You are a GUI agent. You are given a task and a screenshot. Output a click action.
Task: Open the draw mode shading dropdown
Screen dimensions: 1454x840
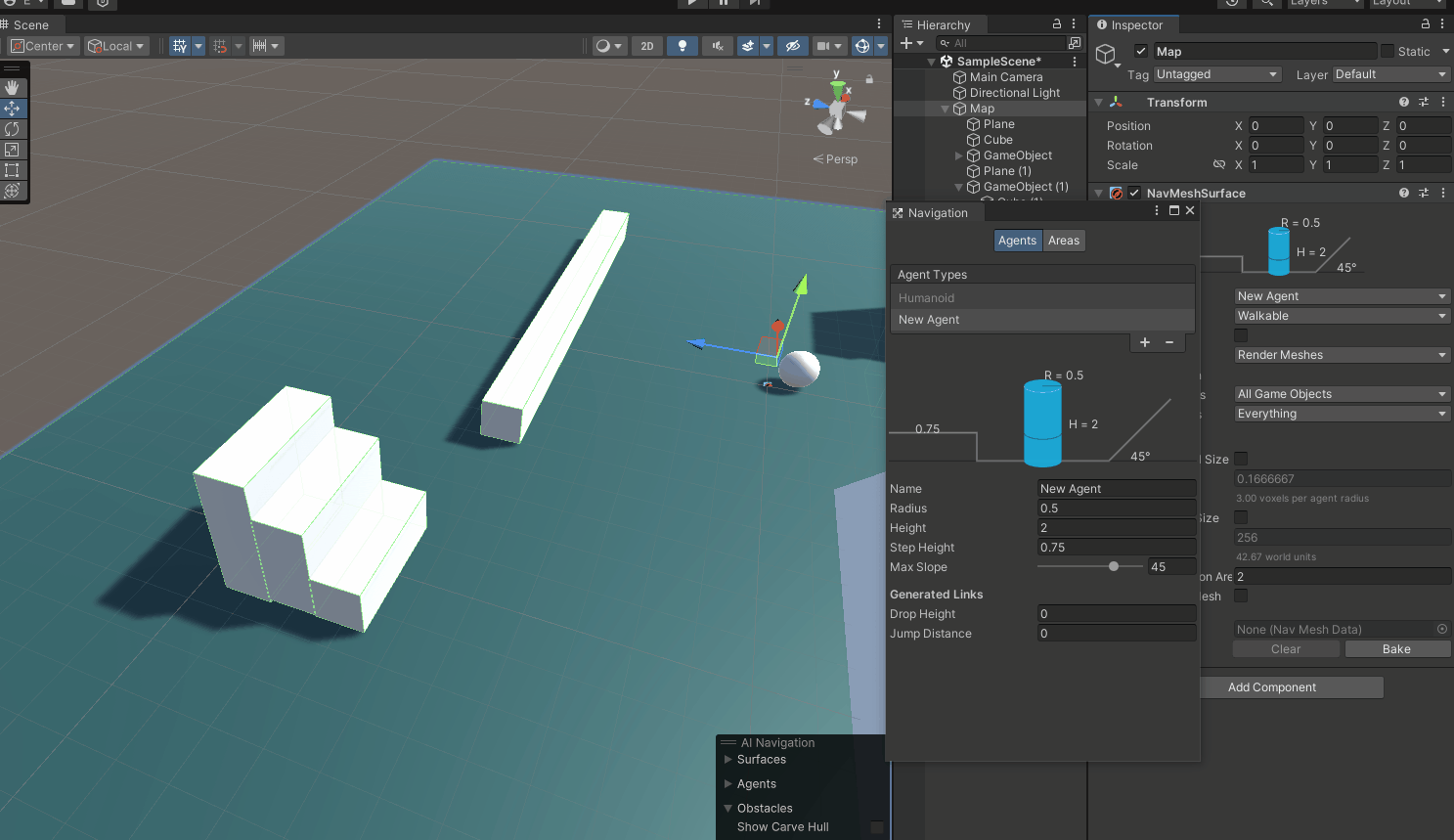coord(609,46)
